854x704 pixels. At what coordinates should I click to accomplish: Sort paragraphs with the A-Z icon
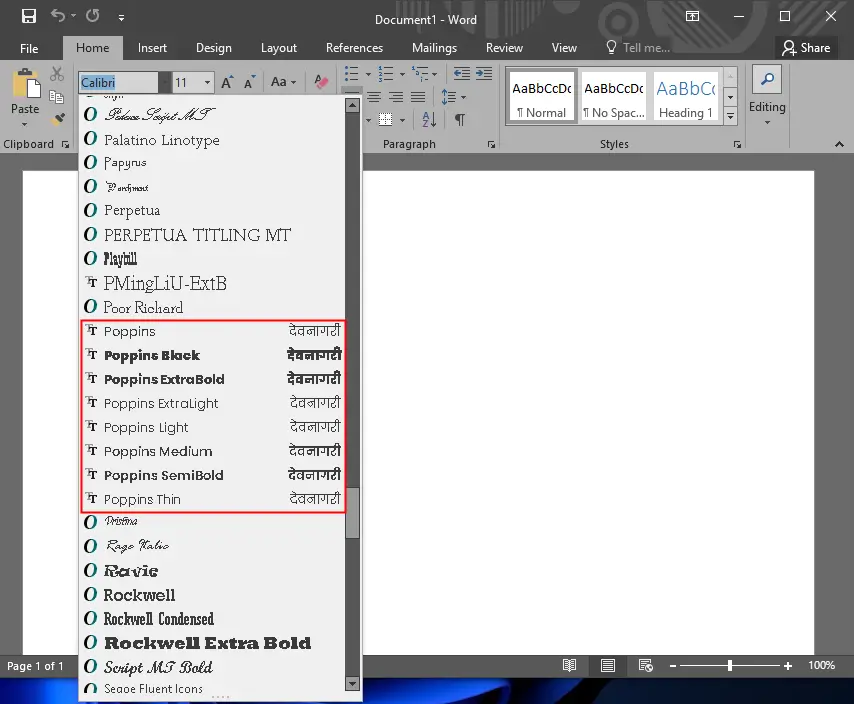[429, 119]
